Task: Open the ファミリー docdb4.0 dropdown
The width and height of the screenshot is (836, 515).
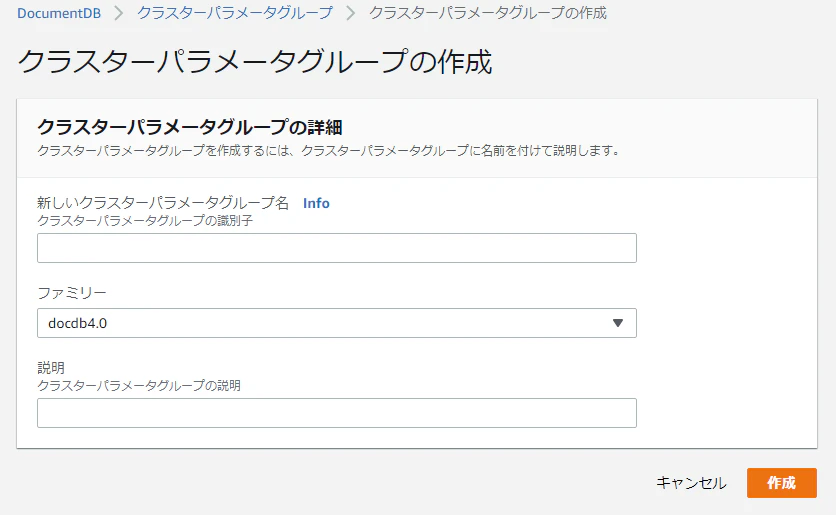Action: point(336,323)
